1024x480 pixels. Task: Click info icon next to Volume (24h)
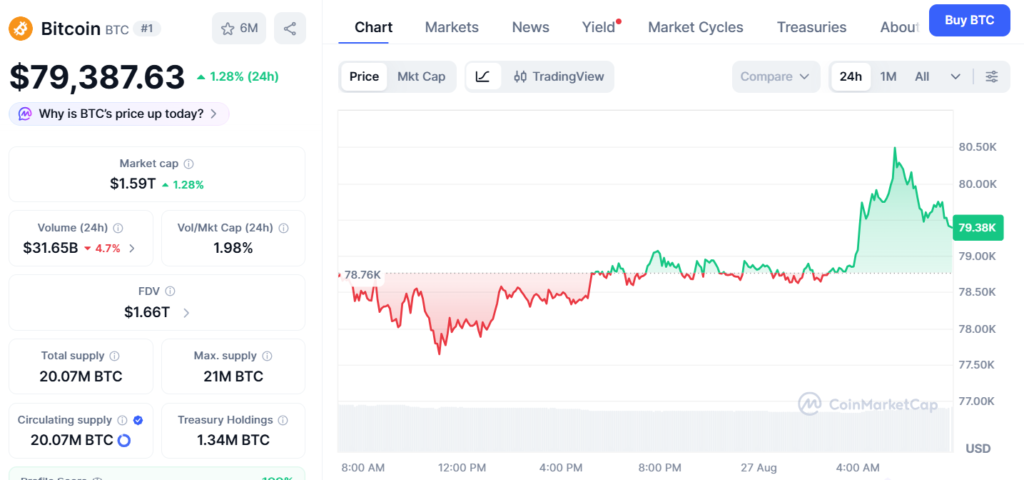coord(118,228)
